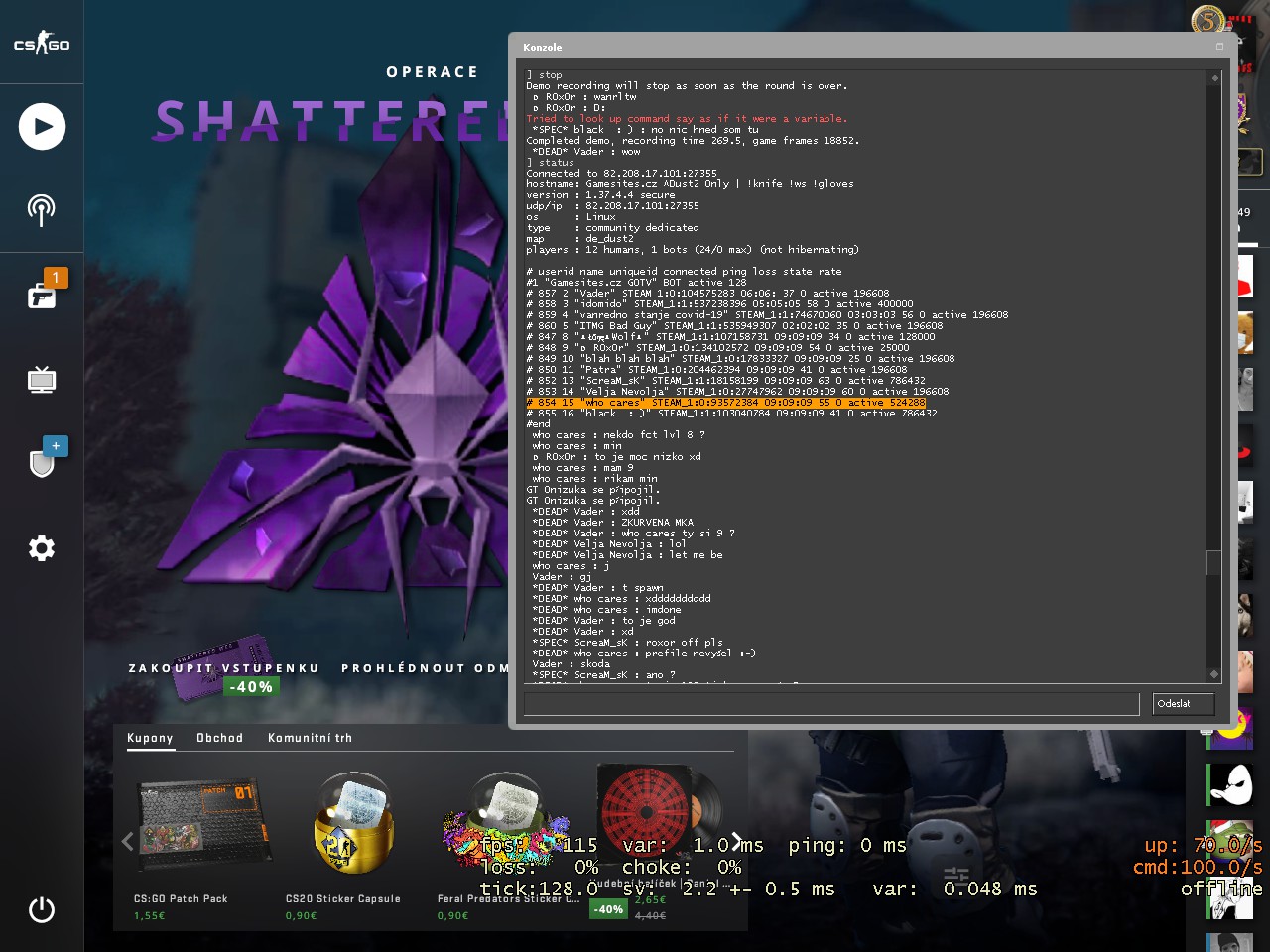Click the 1,55€ price under Patch Pack
This screenshot has width=1270, height=952.
(x=149, y=915)
